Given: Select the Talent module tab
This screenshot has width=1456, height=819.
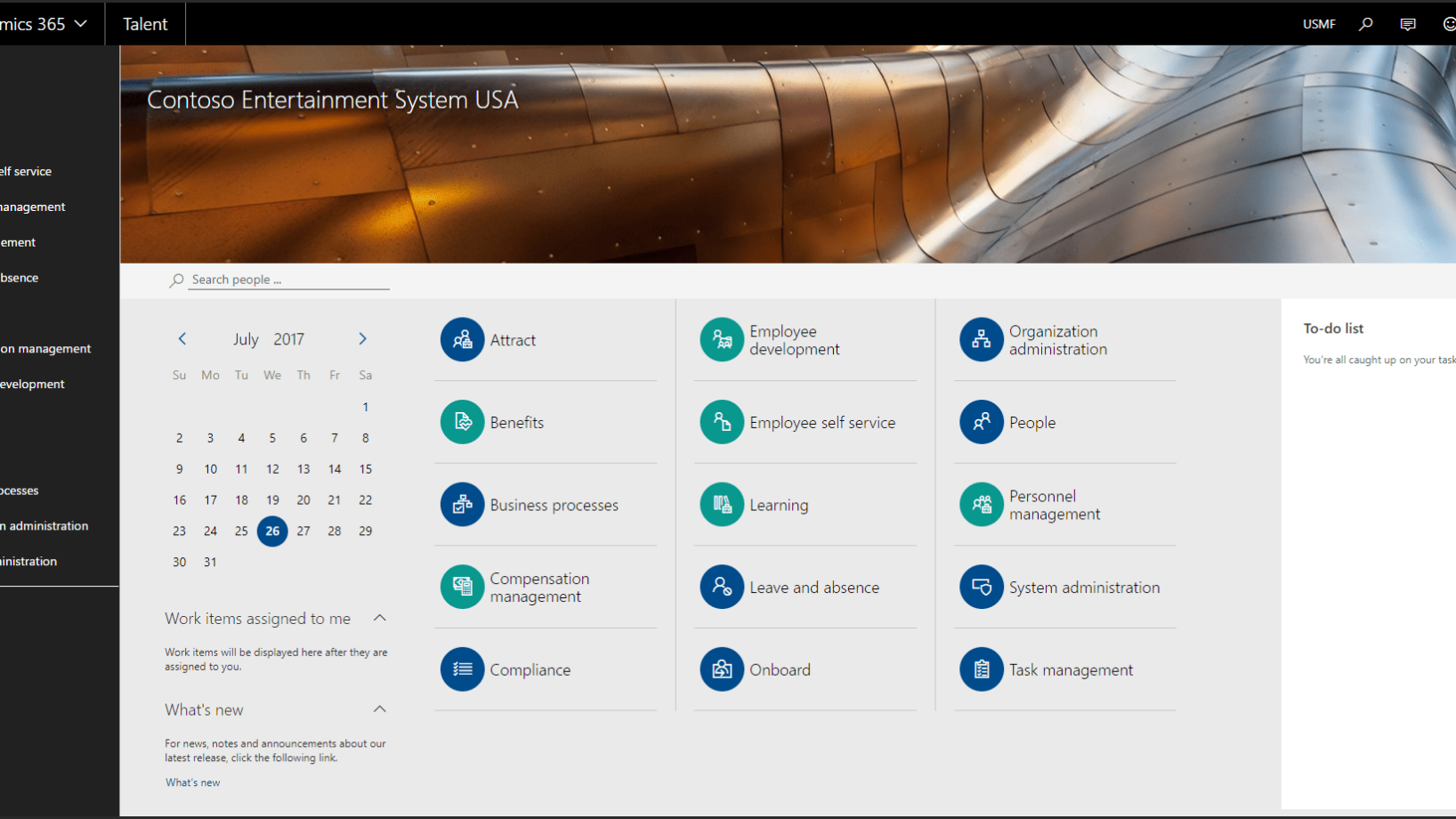Looking at the screenshot, I should tap(145, 24).
